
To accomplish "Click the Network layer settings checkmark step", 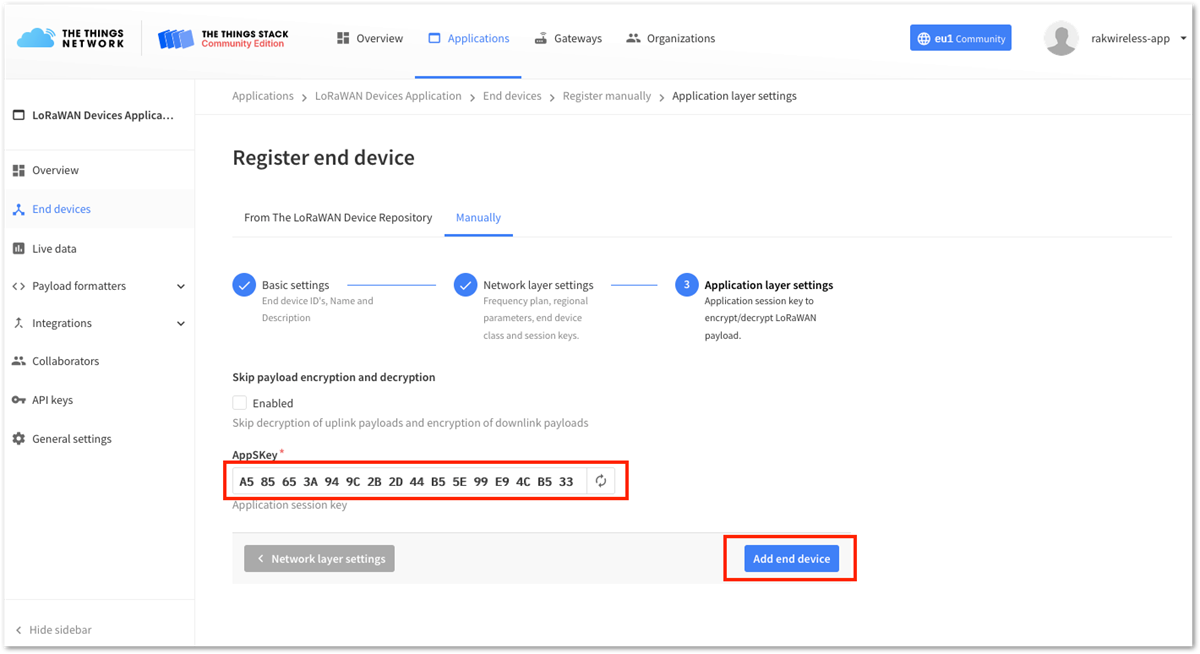I will 465,285.
